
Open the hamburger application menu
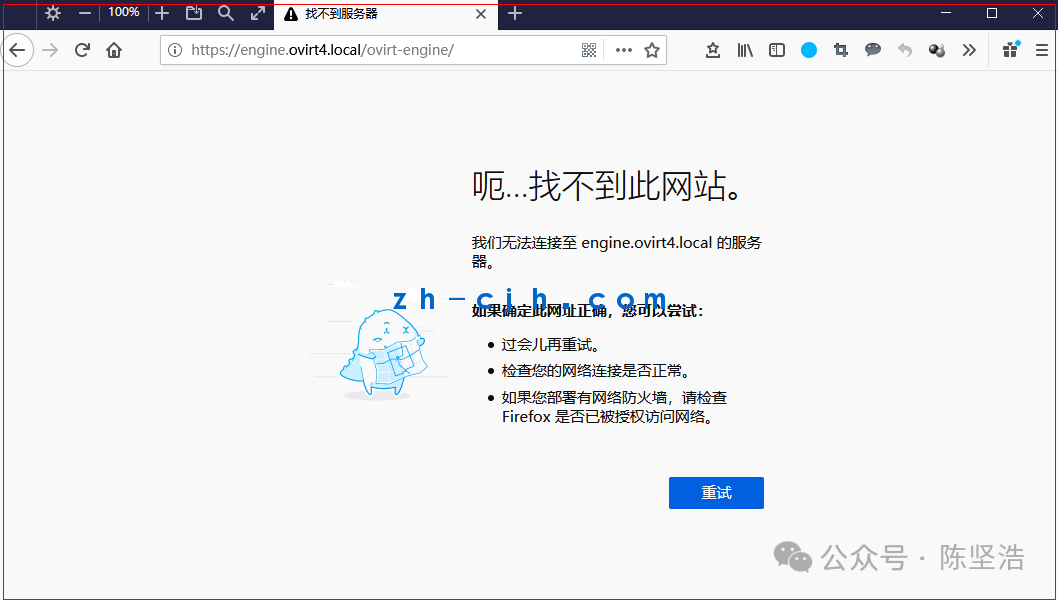(1042, 50)
